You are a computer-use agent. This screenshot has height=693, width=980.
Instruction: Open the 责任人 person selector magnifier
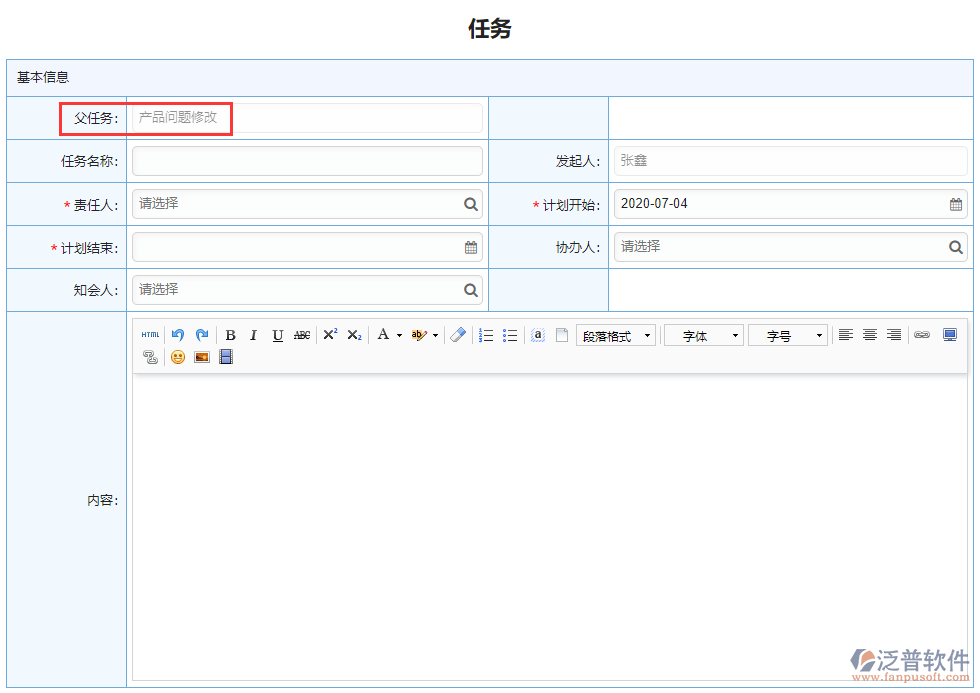[470, 203]
